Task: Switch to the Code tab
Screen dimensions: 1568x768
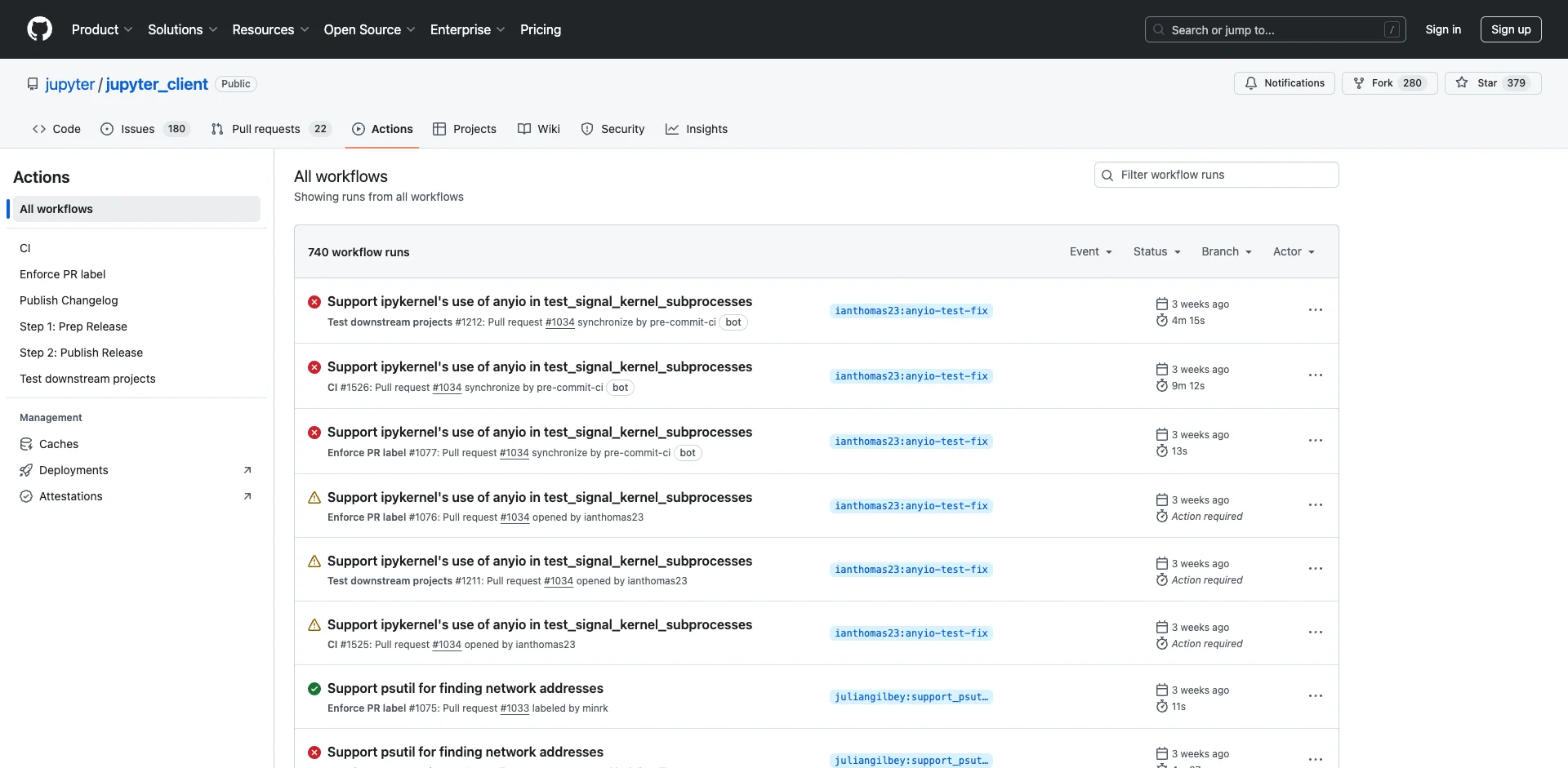Action: click(56, 129)
